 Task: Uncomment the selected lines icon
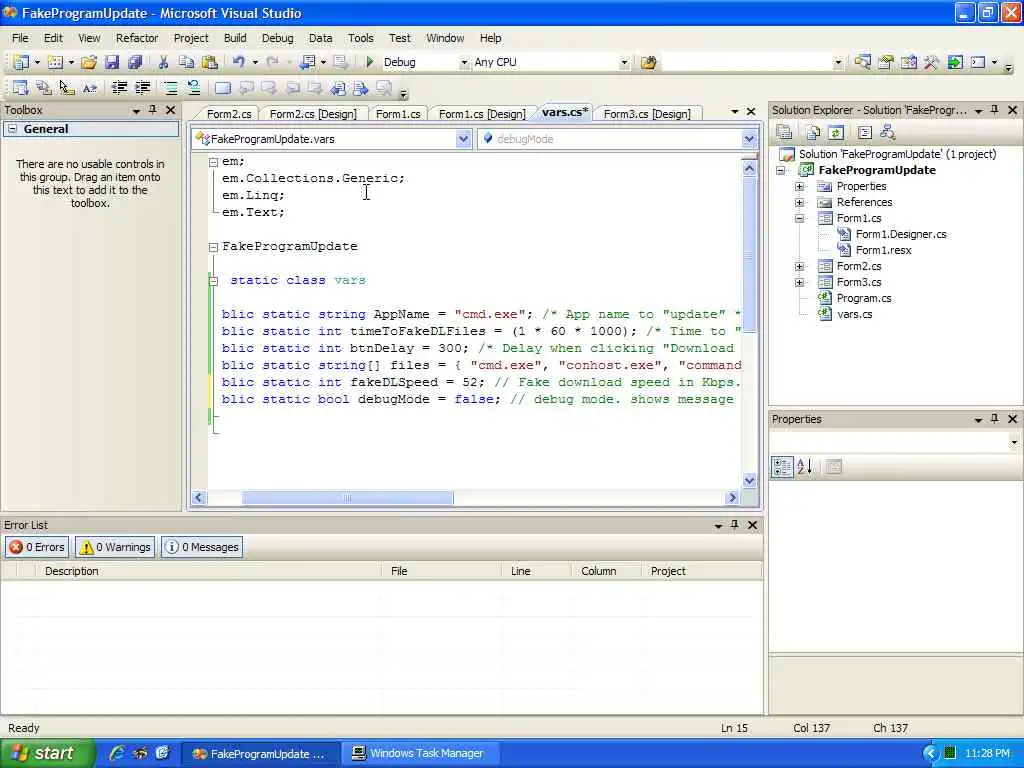point(193,88)
